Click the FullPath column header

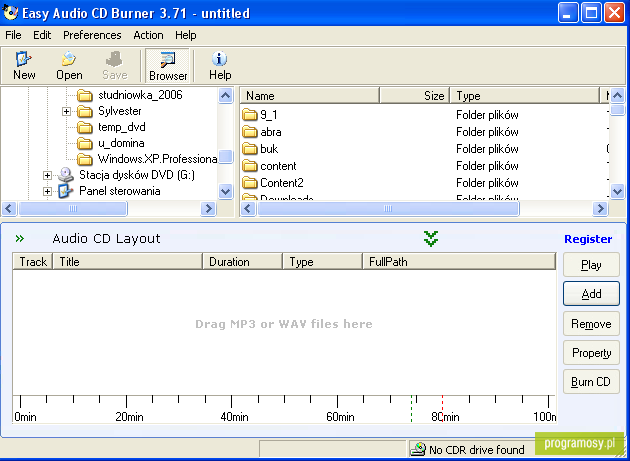(x=459, y=262)
